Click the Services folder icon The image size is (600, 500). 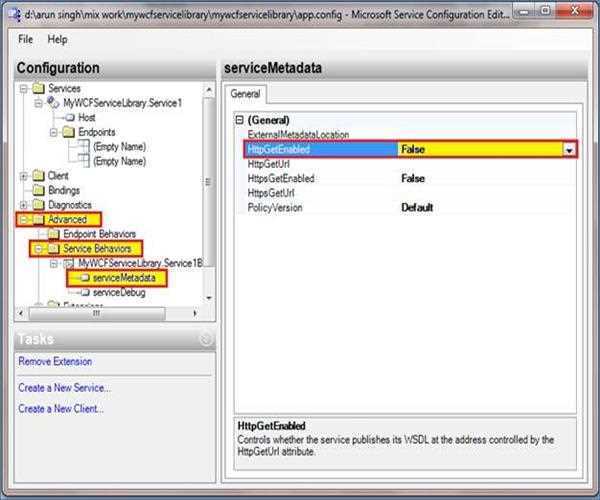point(39,89)
